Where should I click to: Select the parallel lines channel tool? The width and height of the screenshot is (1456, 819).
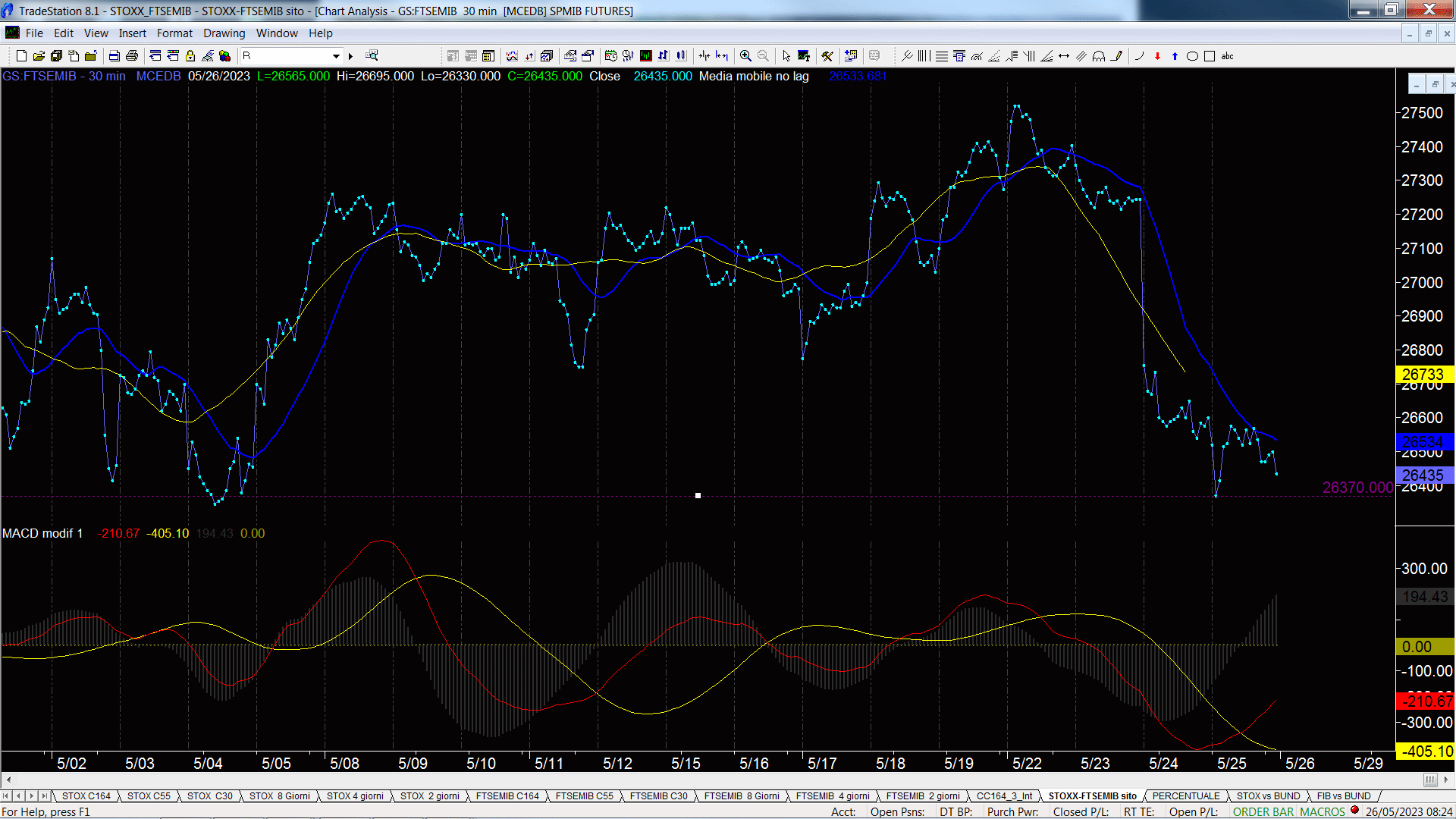(1081, 56)
